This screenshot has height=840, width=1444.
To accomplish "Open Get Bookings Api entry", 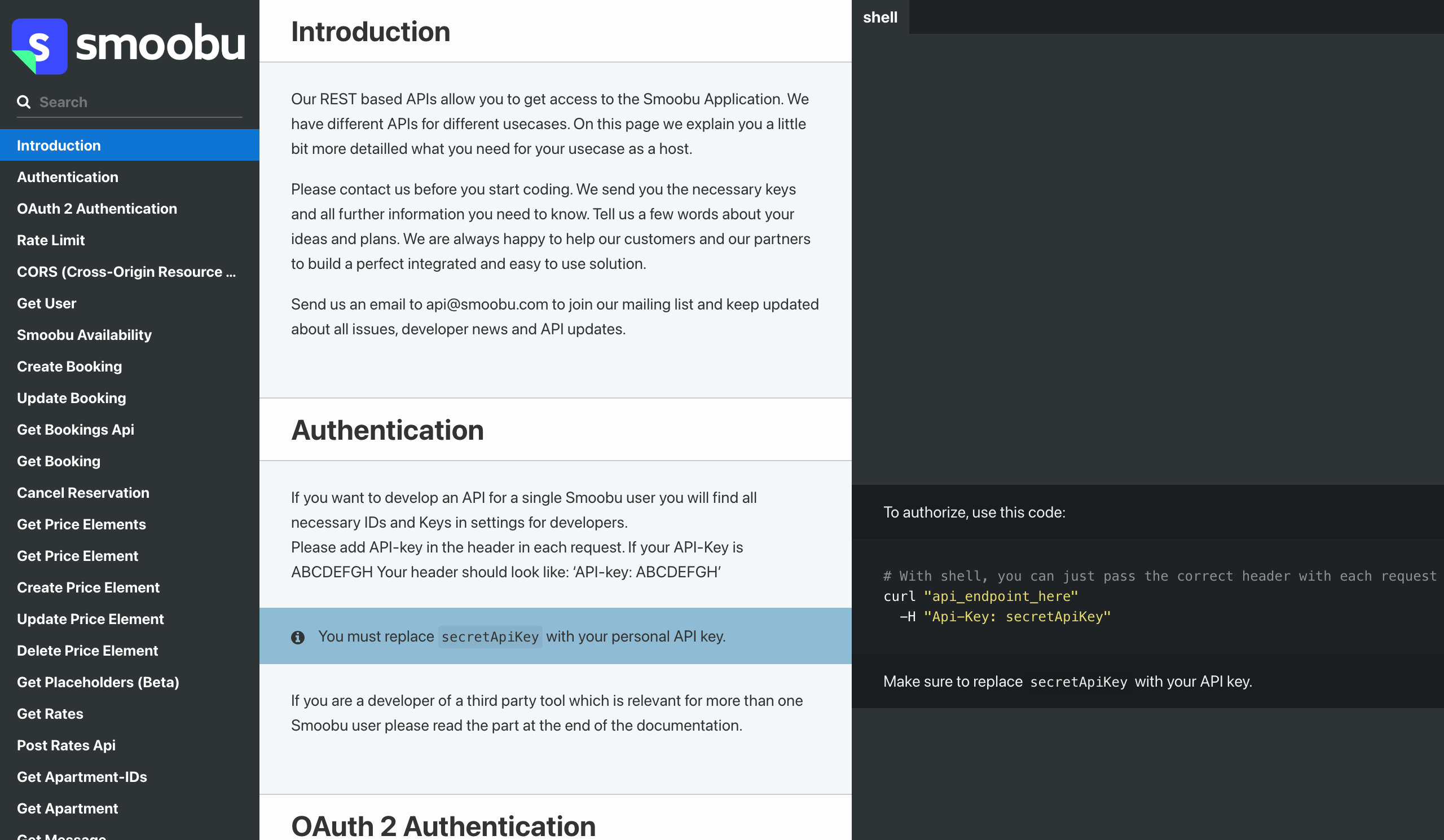I will coord(130,429).
